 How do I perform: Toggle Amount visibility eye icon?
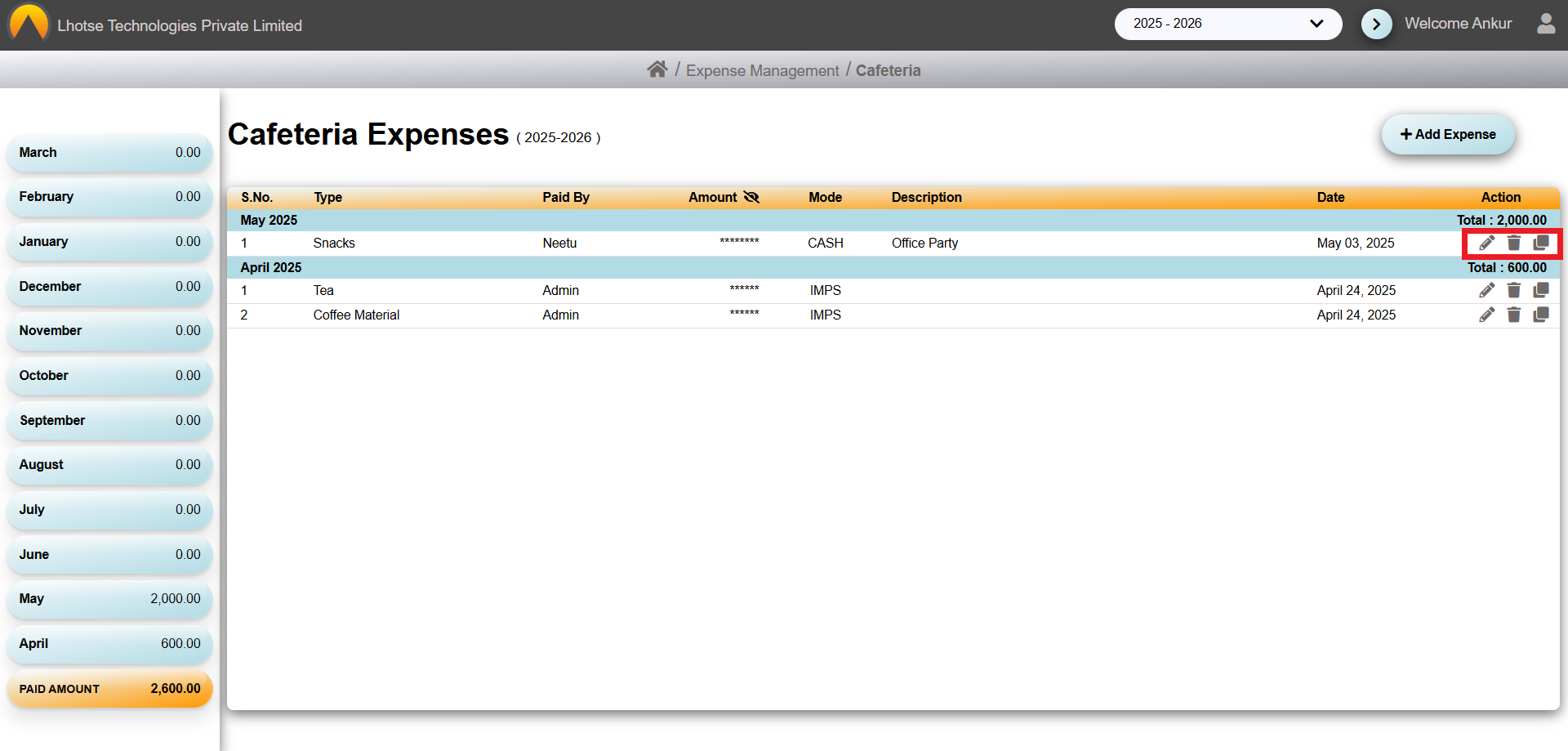(x=751, y=197)
